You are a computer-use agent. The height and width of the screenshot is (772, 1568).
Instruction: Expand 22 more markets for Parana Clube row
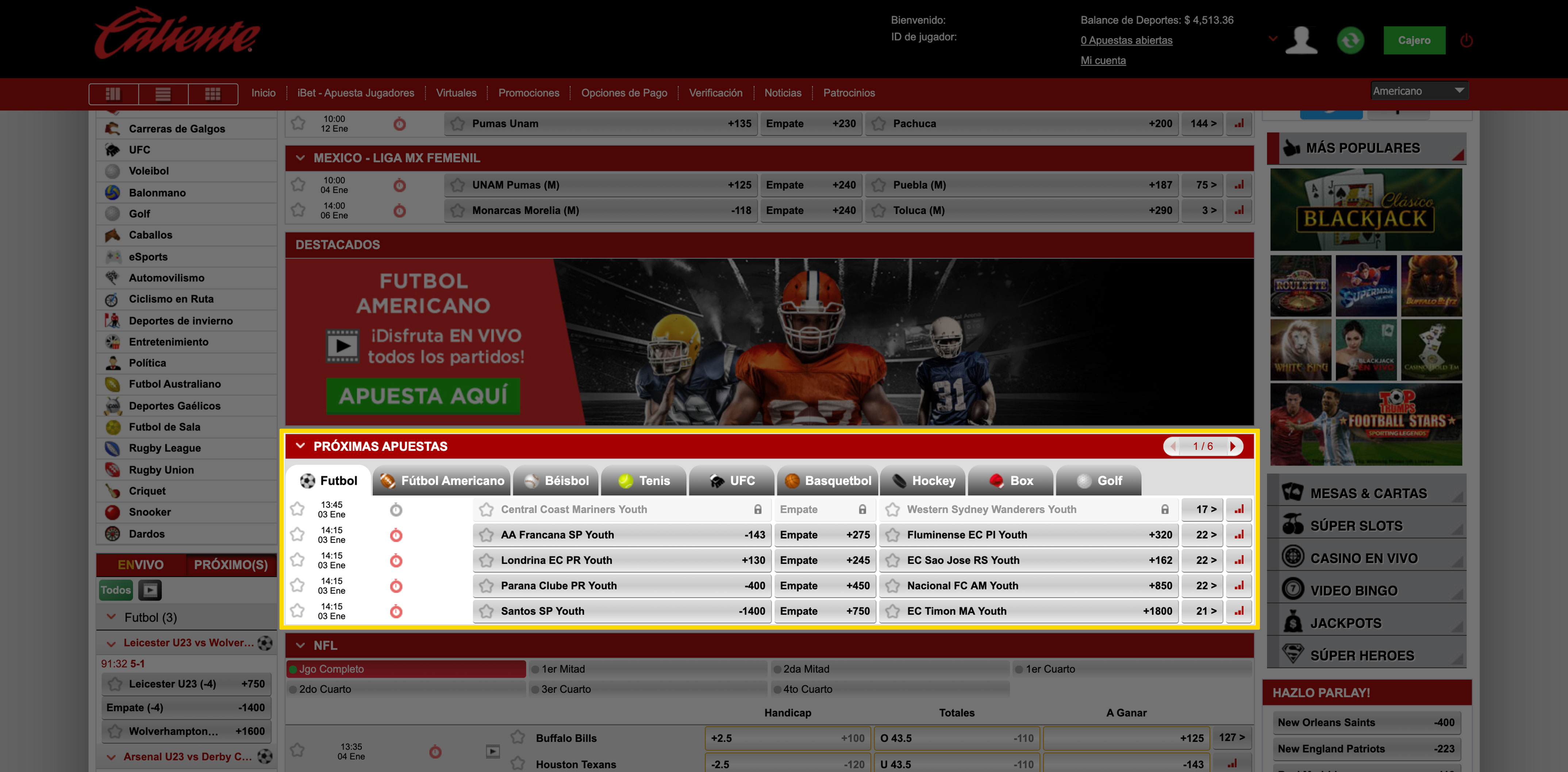(x=1202, y=586)
